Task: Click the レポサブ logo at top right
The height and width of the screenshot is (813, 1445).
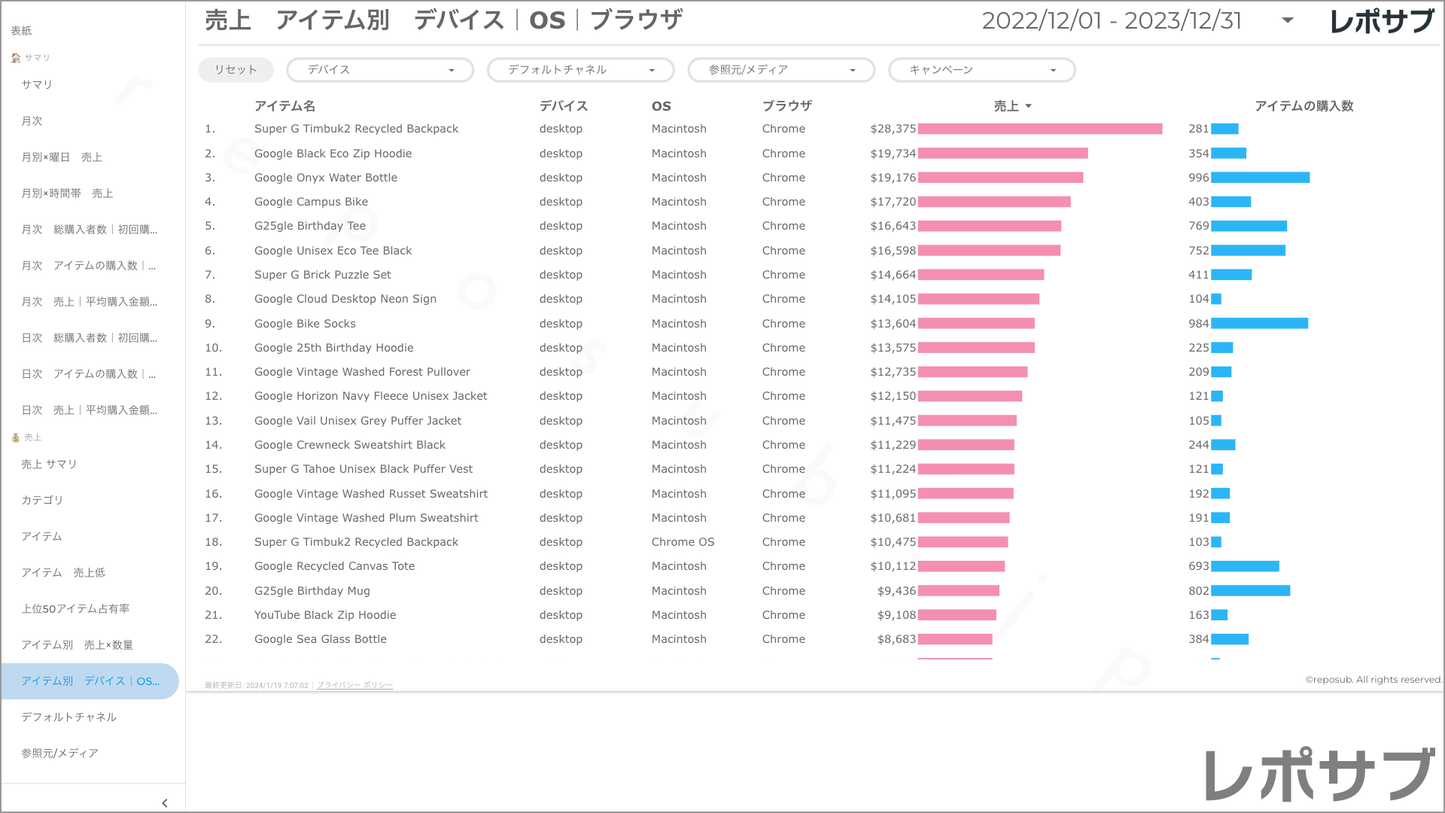Action: (1381, 21)
